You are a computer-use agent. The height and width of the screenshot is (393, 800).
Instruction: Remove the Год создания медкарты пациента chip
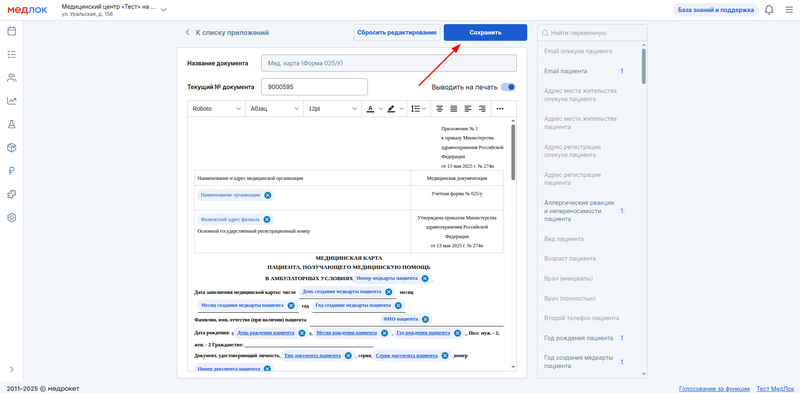398,305
